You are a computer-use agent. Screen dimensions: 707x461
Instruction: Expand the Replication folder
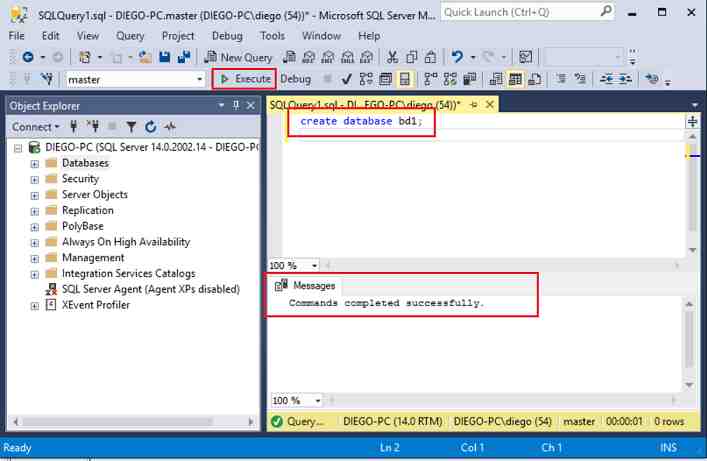(x=35, y=211)
